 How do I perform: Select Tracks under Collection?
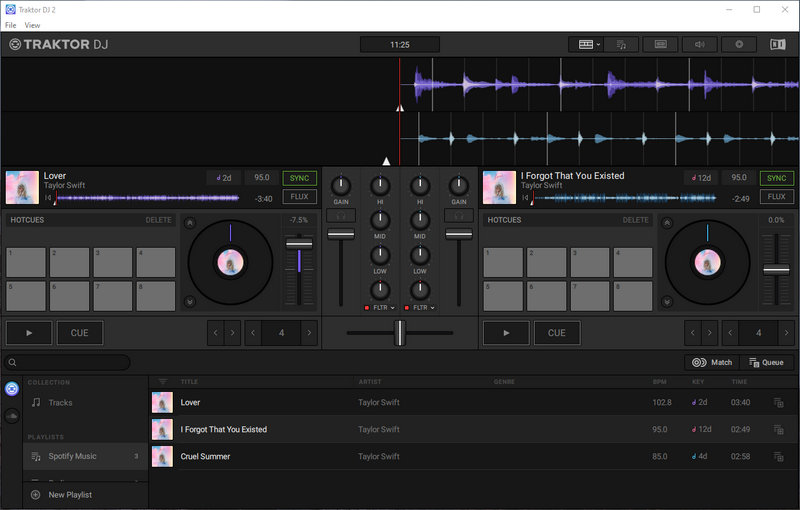click(x=86, y=403)
